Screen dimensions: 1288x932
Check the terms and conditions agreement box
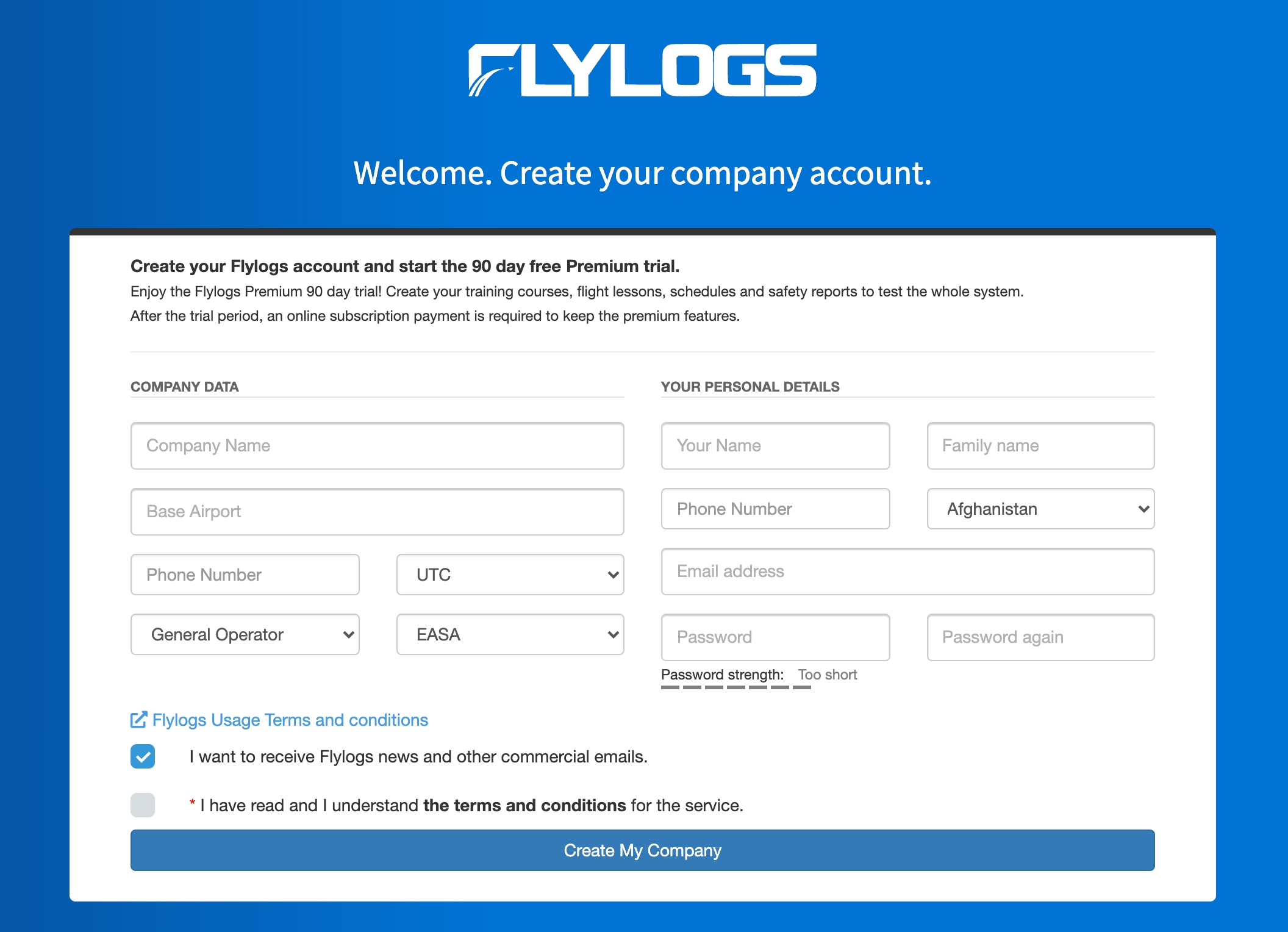coord(143,805)
